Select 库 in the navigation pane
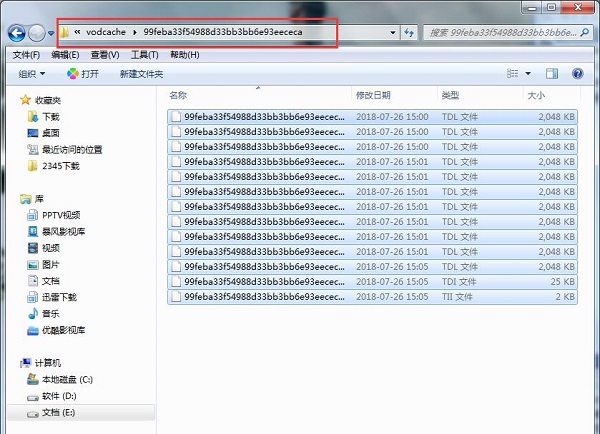 click(x=39, y=199)
